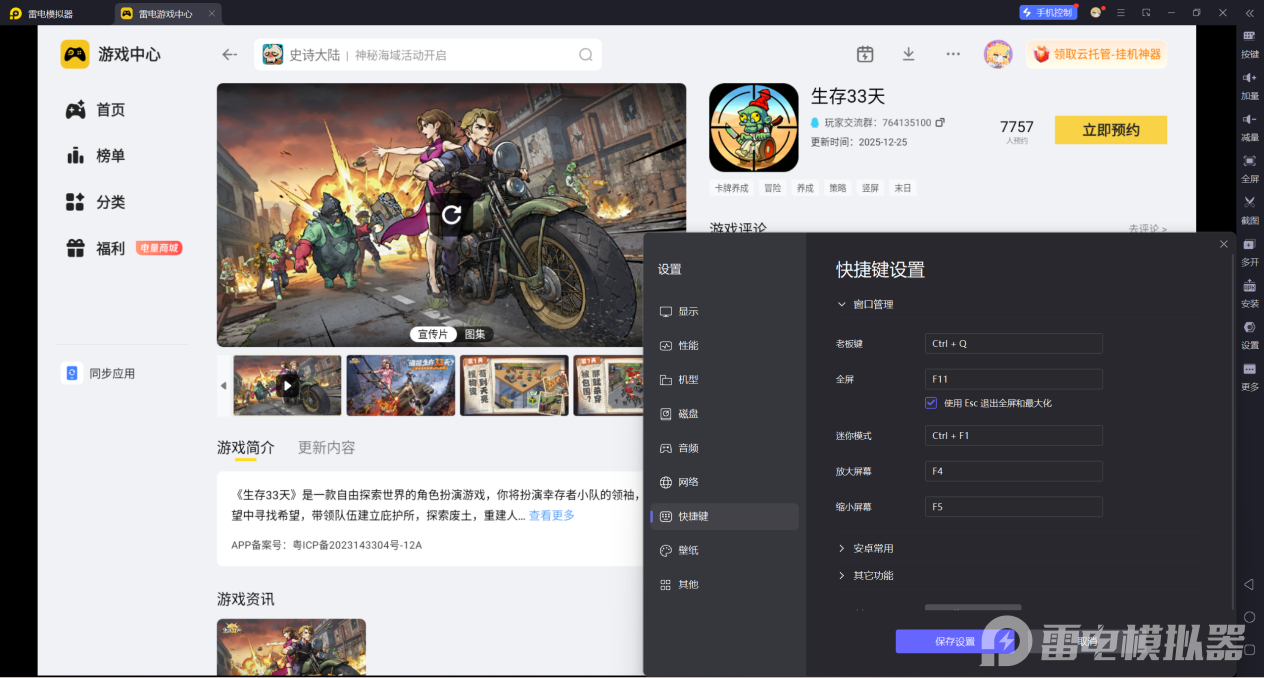Open 性能 settings category
Viewport: 1264px width, 678px height.
[x=724, y=345]
